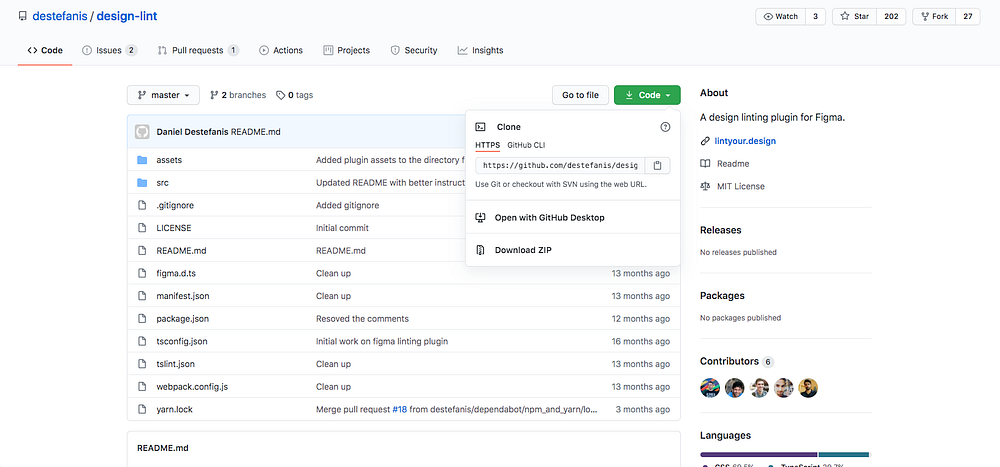Click the terminal icon beside Clone
Viewport: 1000px width, 467px height.
(482, 127)
